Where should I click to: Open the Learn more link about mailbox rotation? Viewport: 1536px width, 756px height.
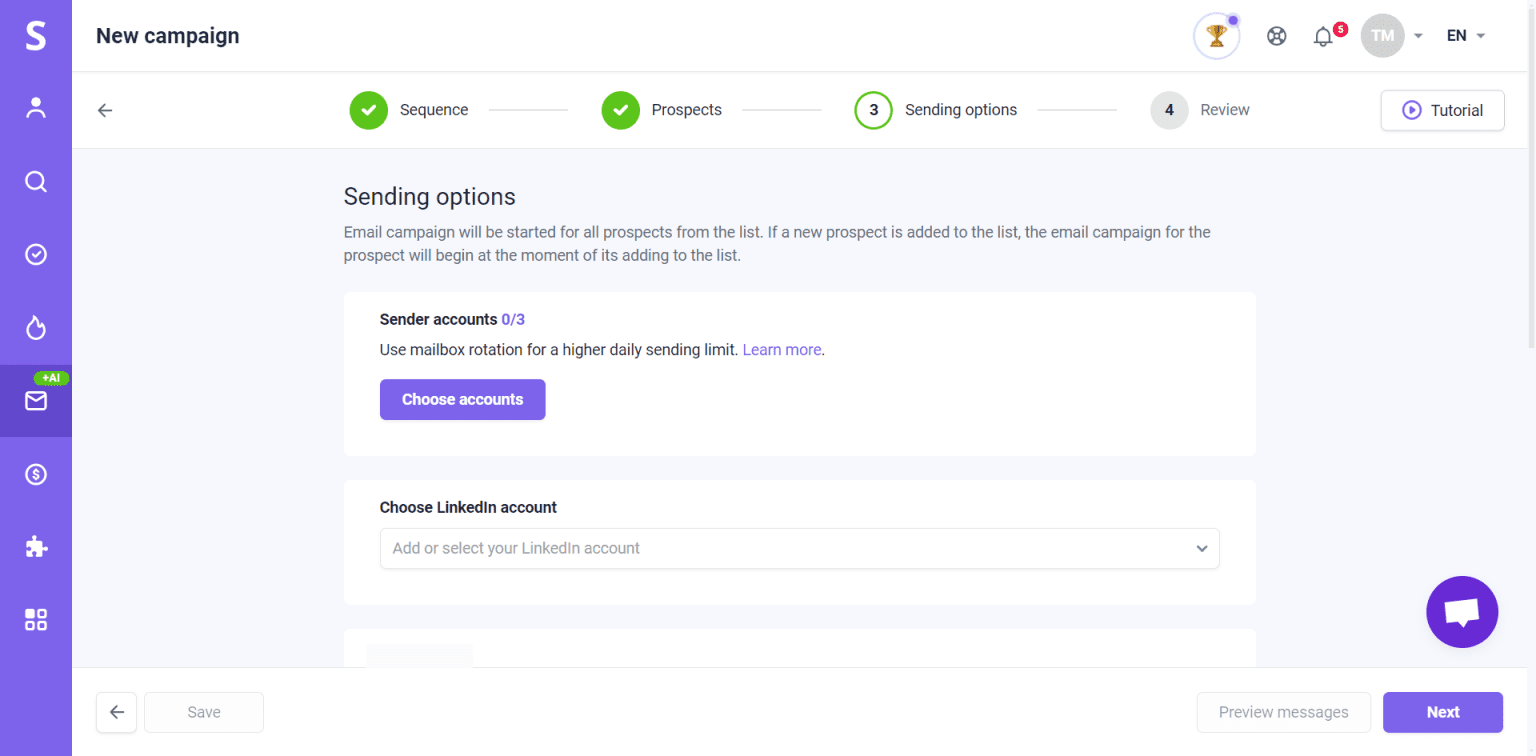pos(781,349)
